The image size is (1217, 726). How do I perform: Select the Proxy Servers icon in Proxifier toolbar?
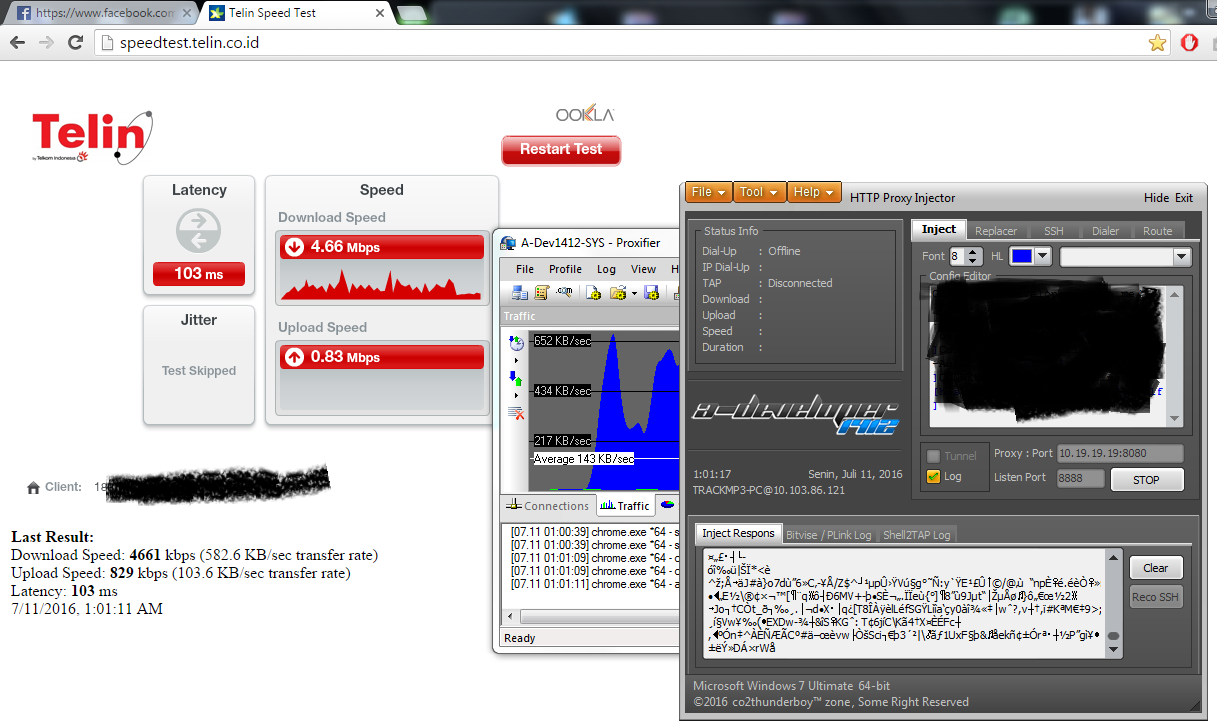coord(519,293)
